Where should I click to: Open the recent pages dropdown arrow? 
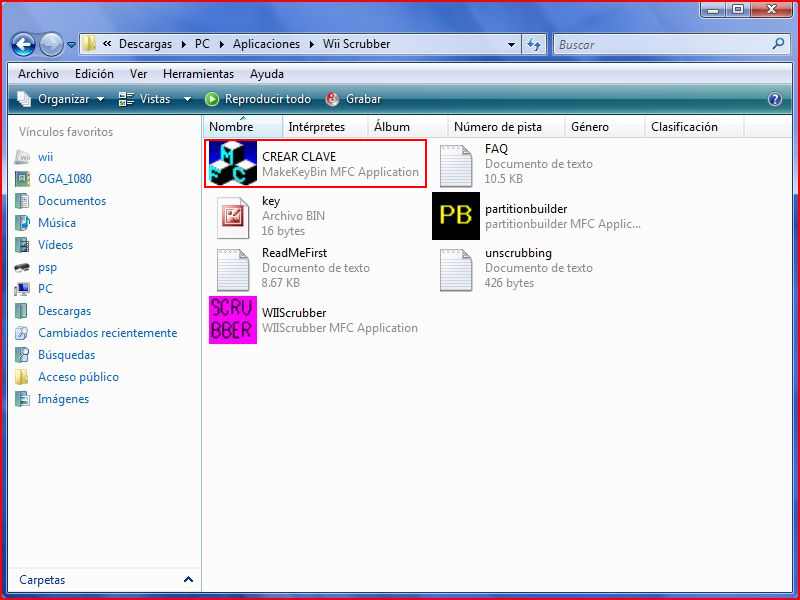[71, 45]
